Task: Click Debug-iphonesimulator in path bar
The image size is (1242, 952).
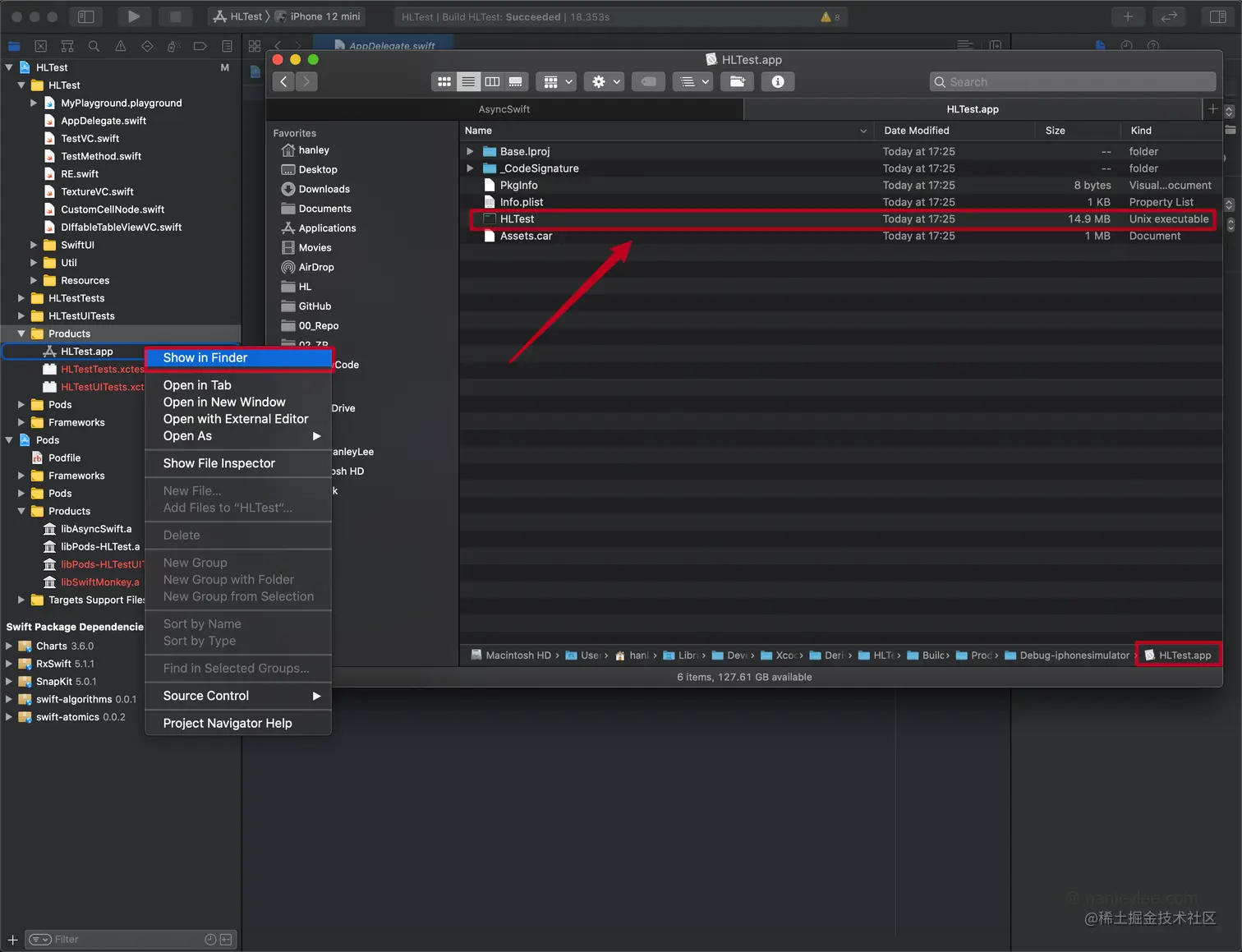Action: (x=1067, y=655)
